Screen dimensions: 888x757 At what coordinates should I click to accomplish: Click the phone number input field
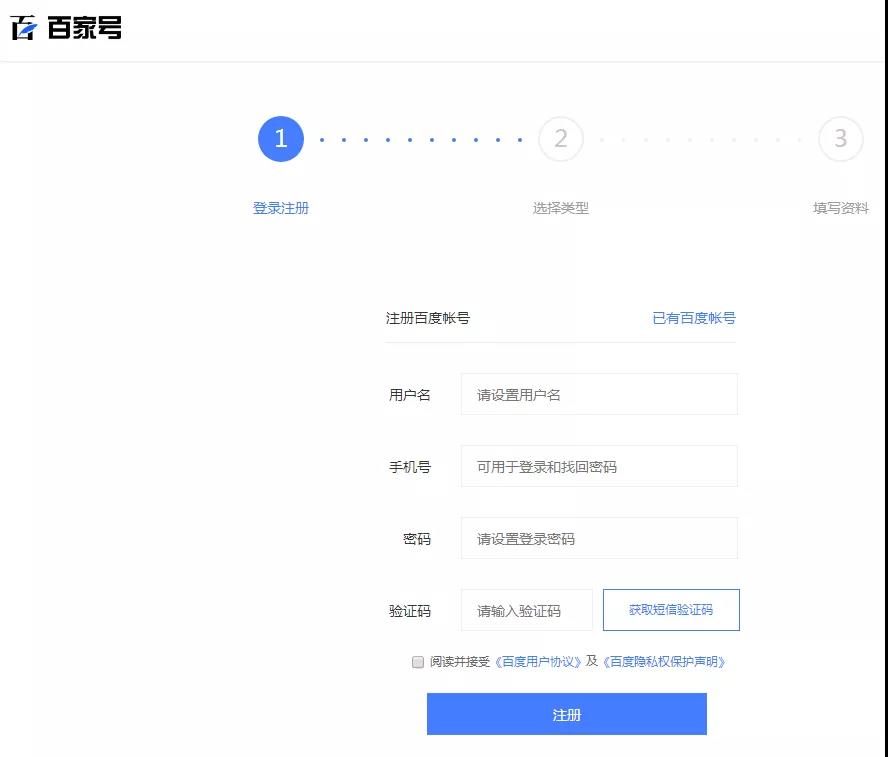coord(598,466)
